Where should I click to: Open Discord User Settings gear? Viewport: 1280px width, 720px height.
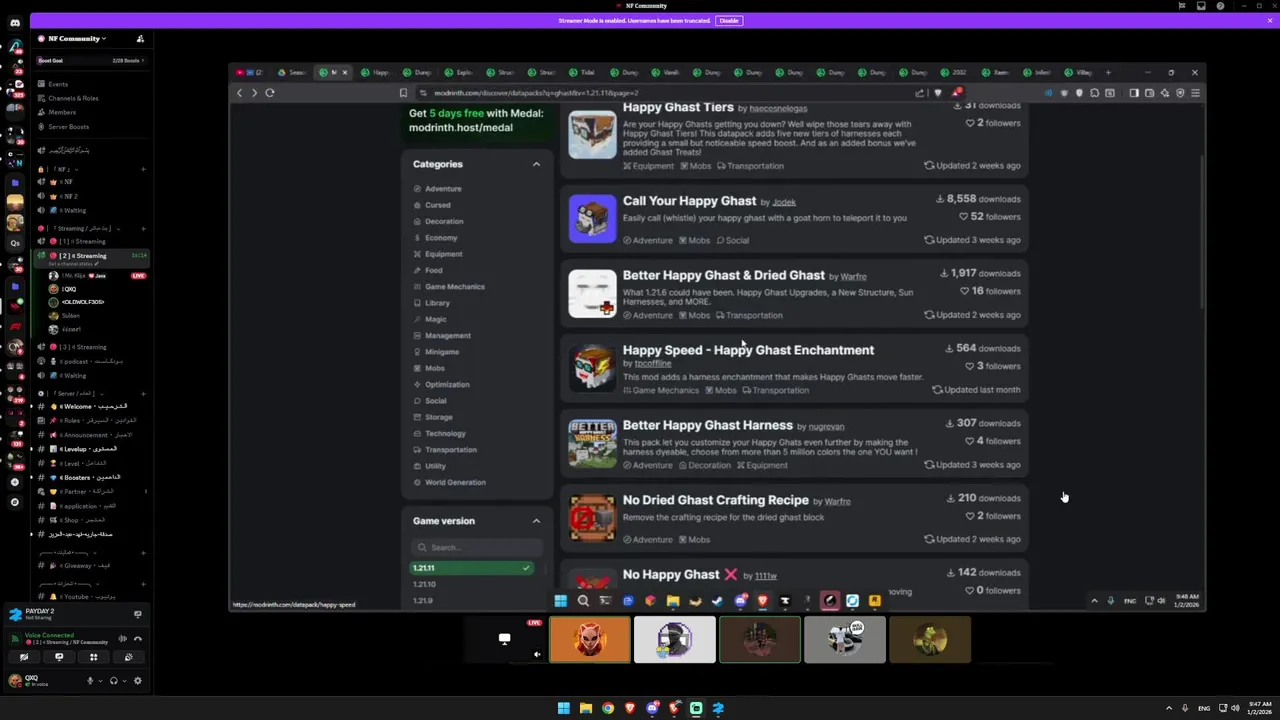click(x=138, y=681)
